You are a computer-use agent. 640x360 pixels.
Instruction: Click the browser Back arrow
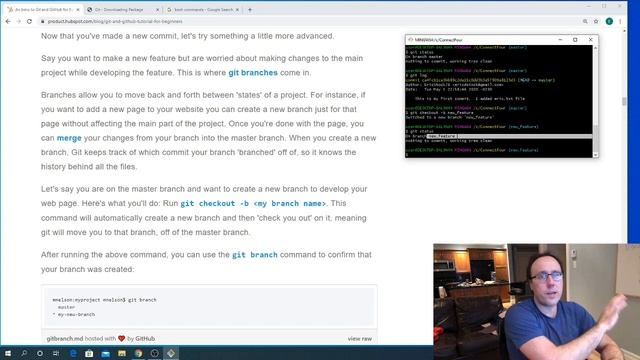click(x=8, y=21)
